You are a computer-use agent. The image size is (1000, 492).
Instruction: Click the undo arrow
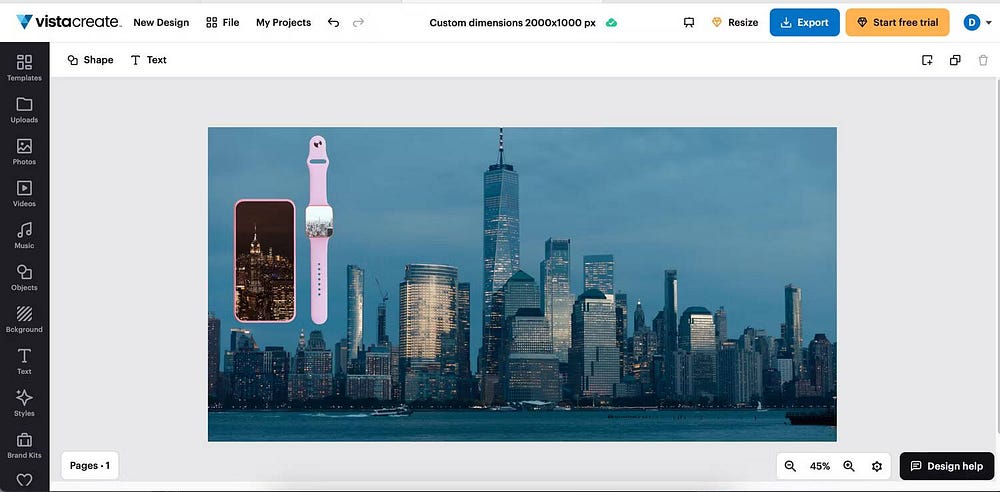tap(333, 22)
